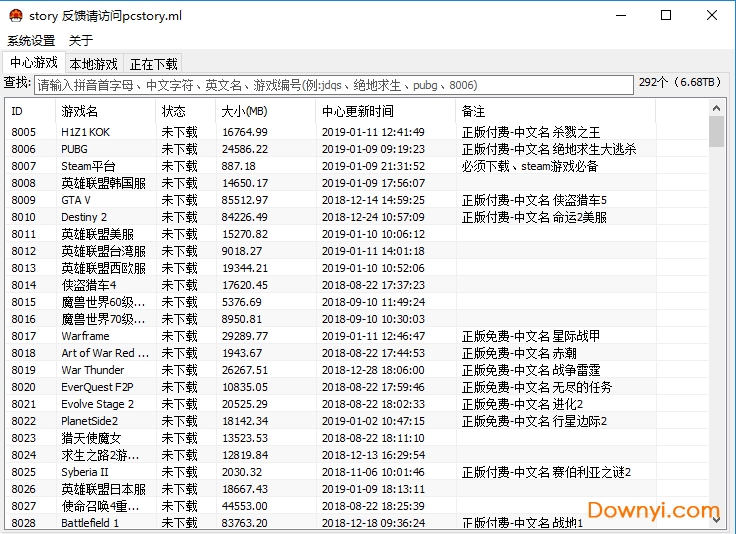736x534 pixels.
Task: Click the story app icon in title bar
Action: [x=14, y=16]
